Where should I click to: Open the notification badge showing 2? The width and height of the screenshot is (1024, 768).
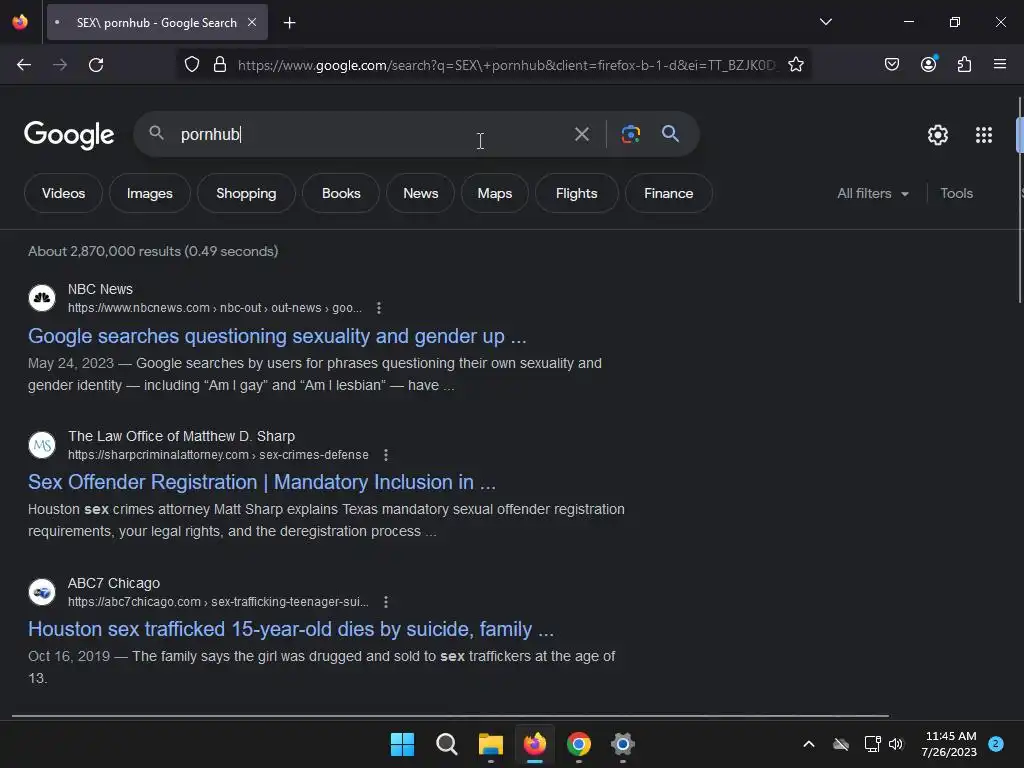click(996, 743)
